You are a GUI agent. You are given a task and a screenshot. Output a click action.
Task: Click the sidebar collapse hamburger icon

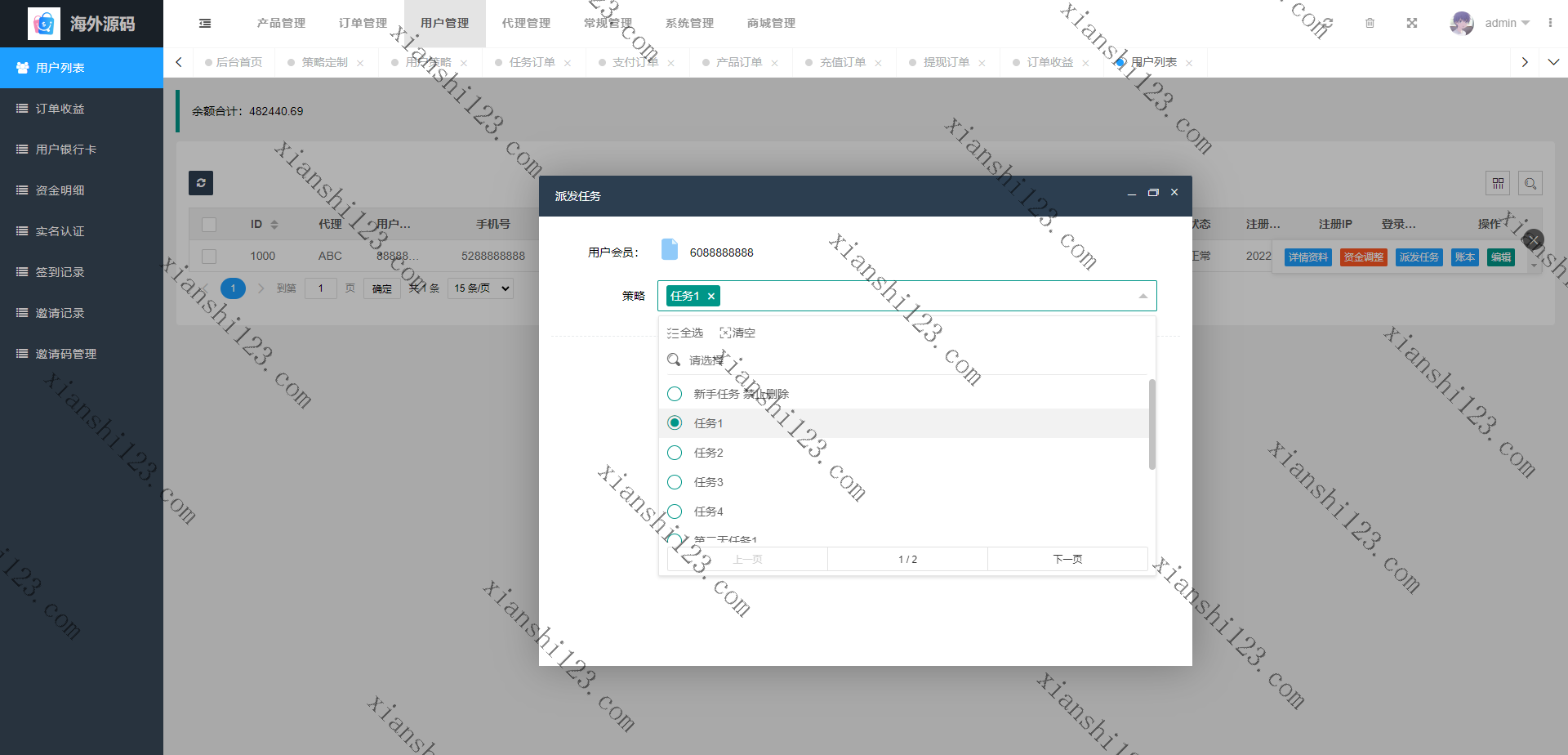205,24
